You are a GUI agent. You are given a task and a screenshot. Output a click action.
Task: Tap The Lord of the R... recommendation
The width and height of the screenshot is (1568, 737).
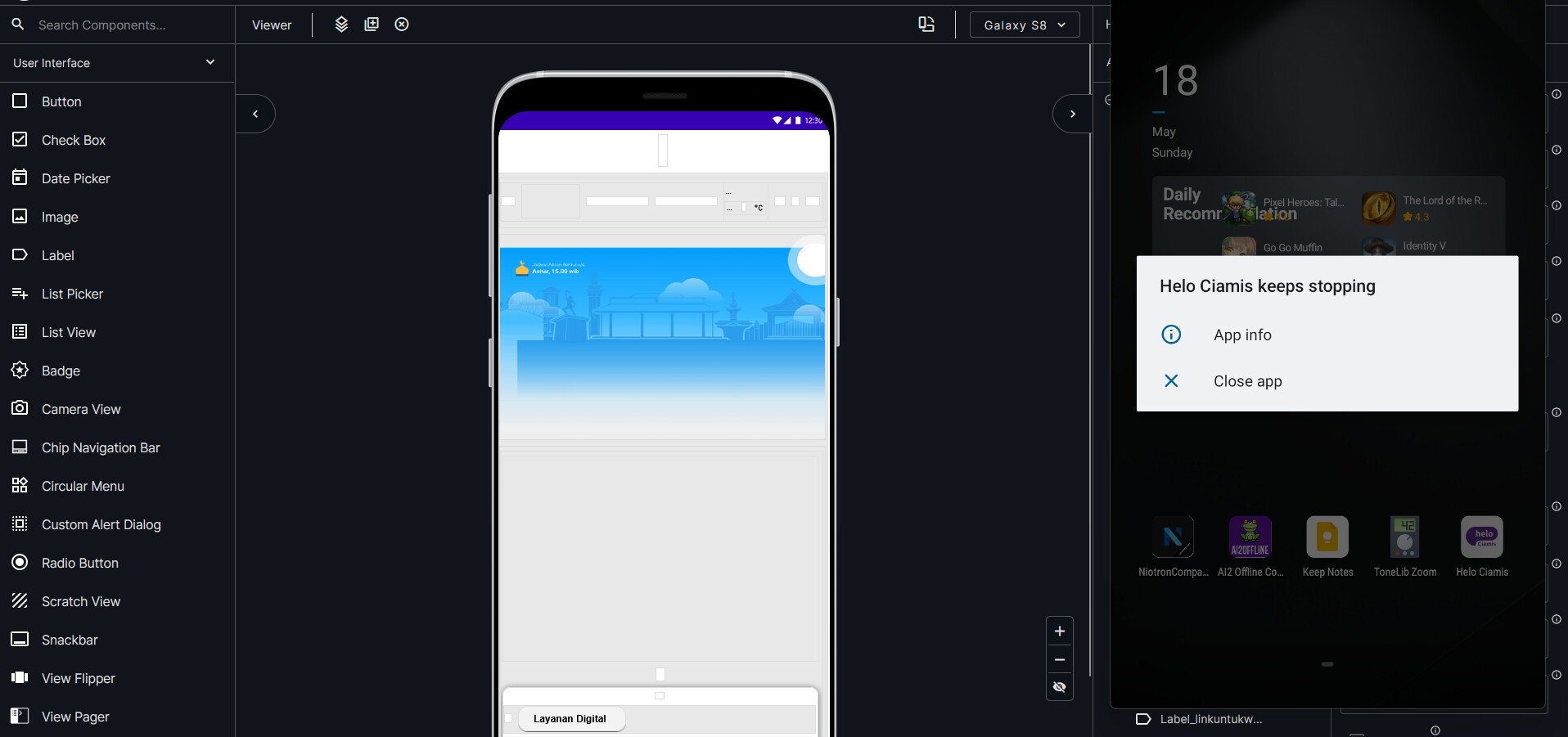(1426, 208)
